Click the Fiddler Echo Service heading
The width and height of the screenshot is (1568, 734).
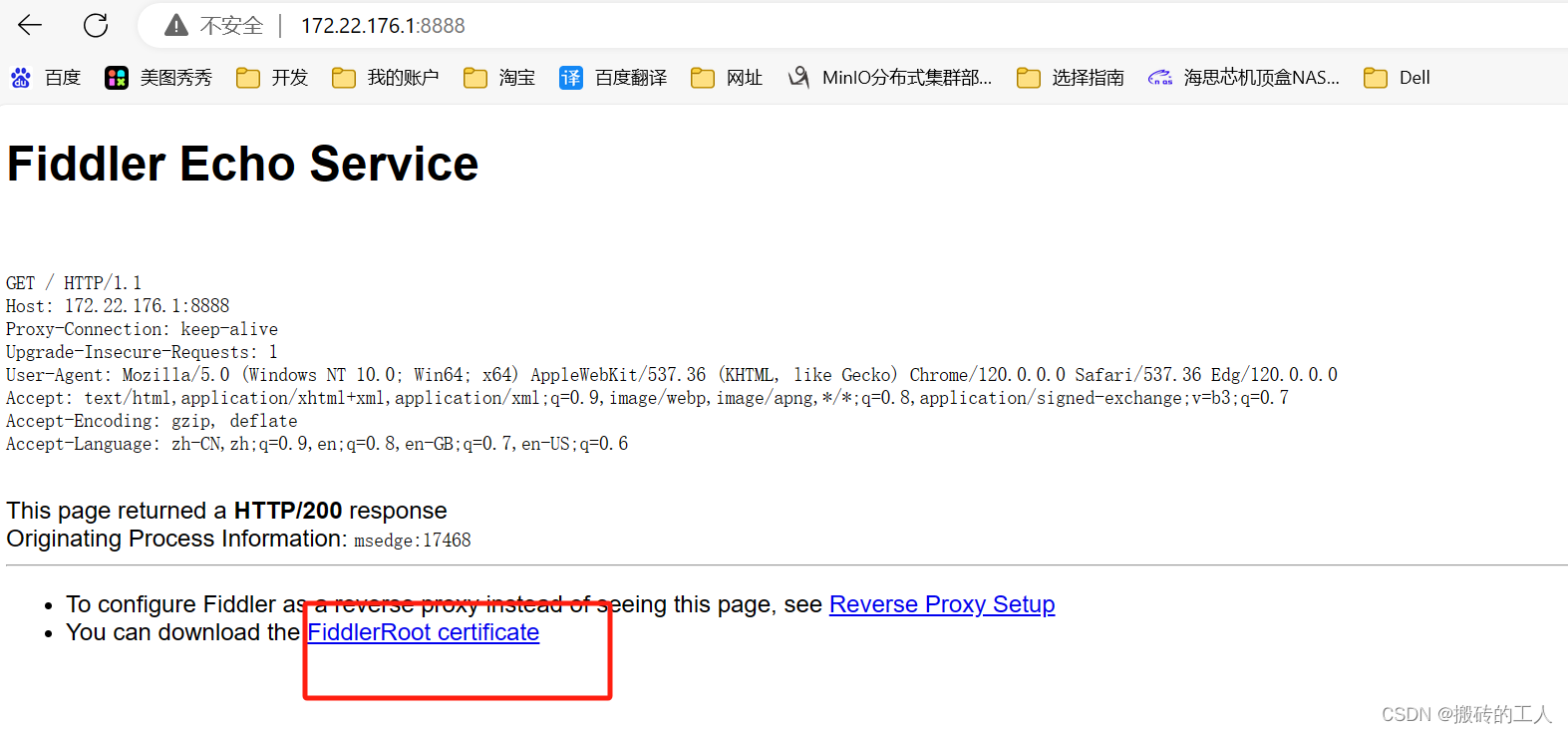pyautogui.click(x=243, y=164)
